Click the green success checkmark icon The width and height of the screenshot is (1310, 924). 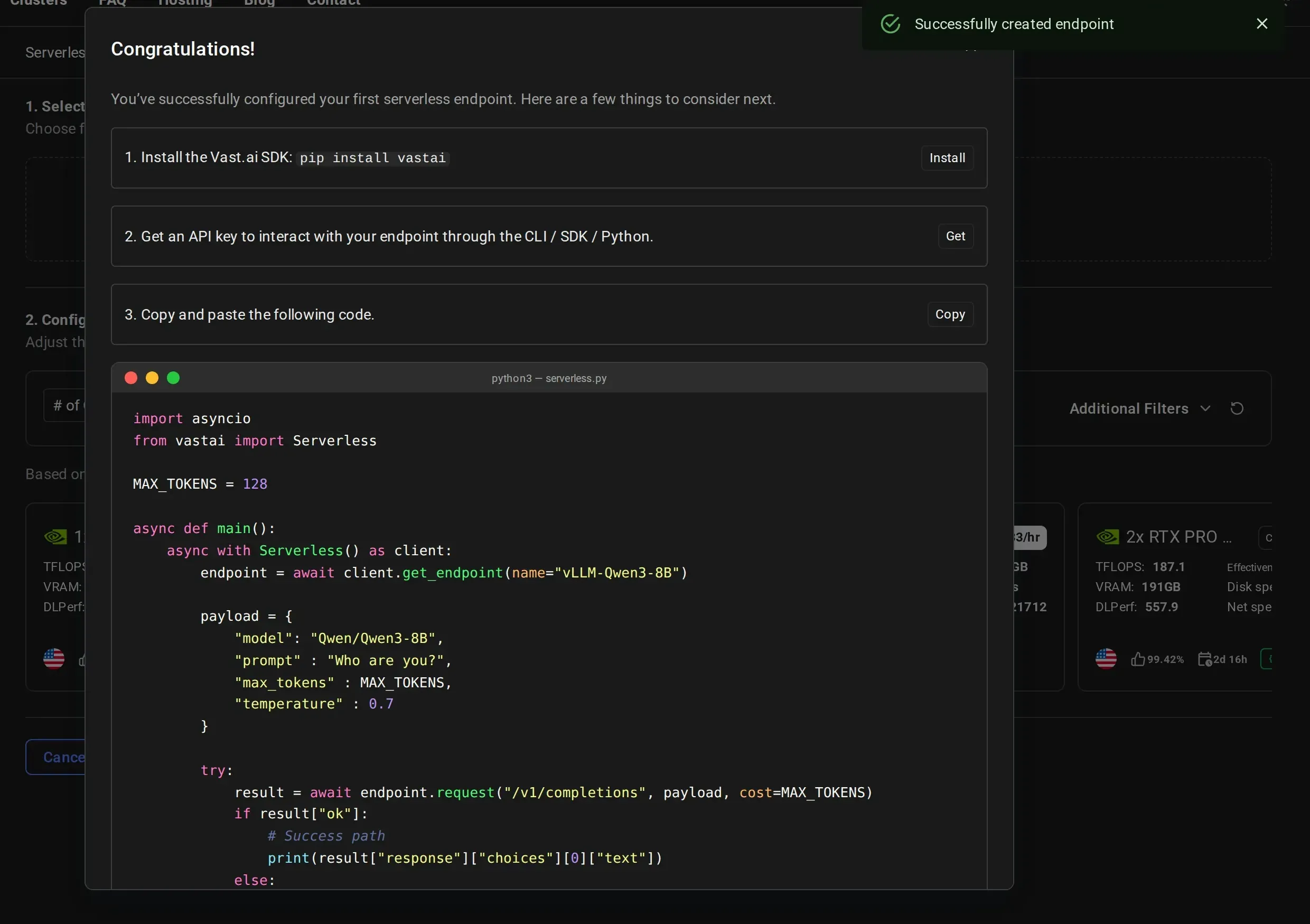[890, 24]
